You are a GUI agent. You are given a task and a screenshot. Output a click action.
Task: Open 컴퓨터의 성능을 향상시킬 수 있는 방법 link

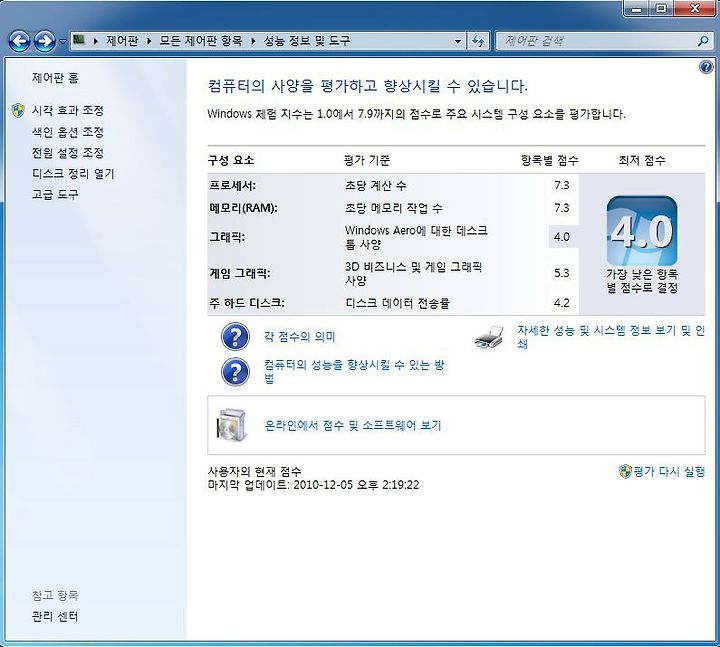click(354, 371)
